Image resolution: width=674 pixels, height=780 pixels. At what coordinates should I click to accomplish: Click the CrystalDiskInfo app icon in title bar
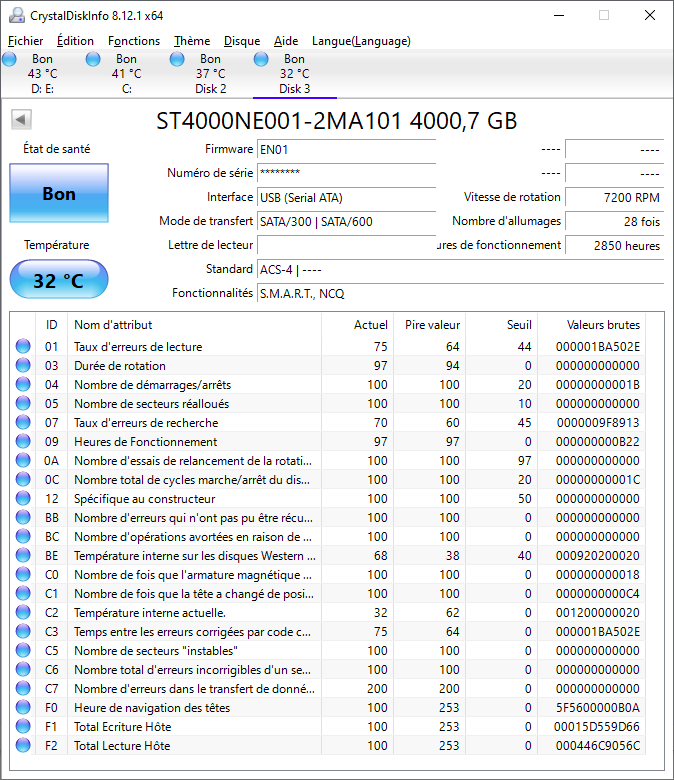(17, 15)
